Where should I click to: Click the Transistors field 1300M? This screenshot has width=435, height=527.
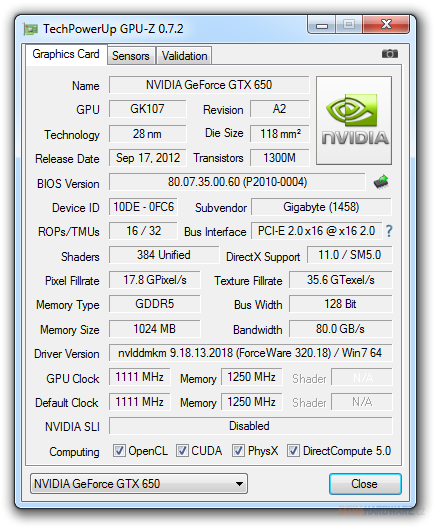(279, 158)
